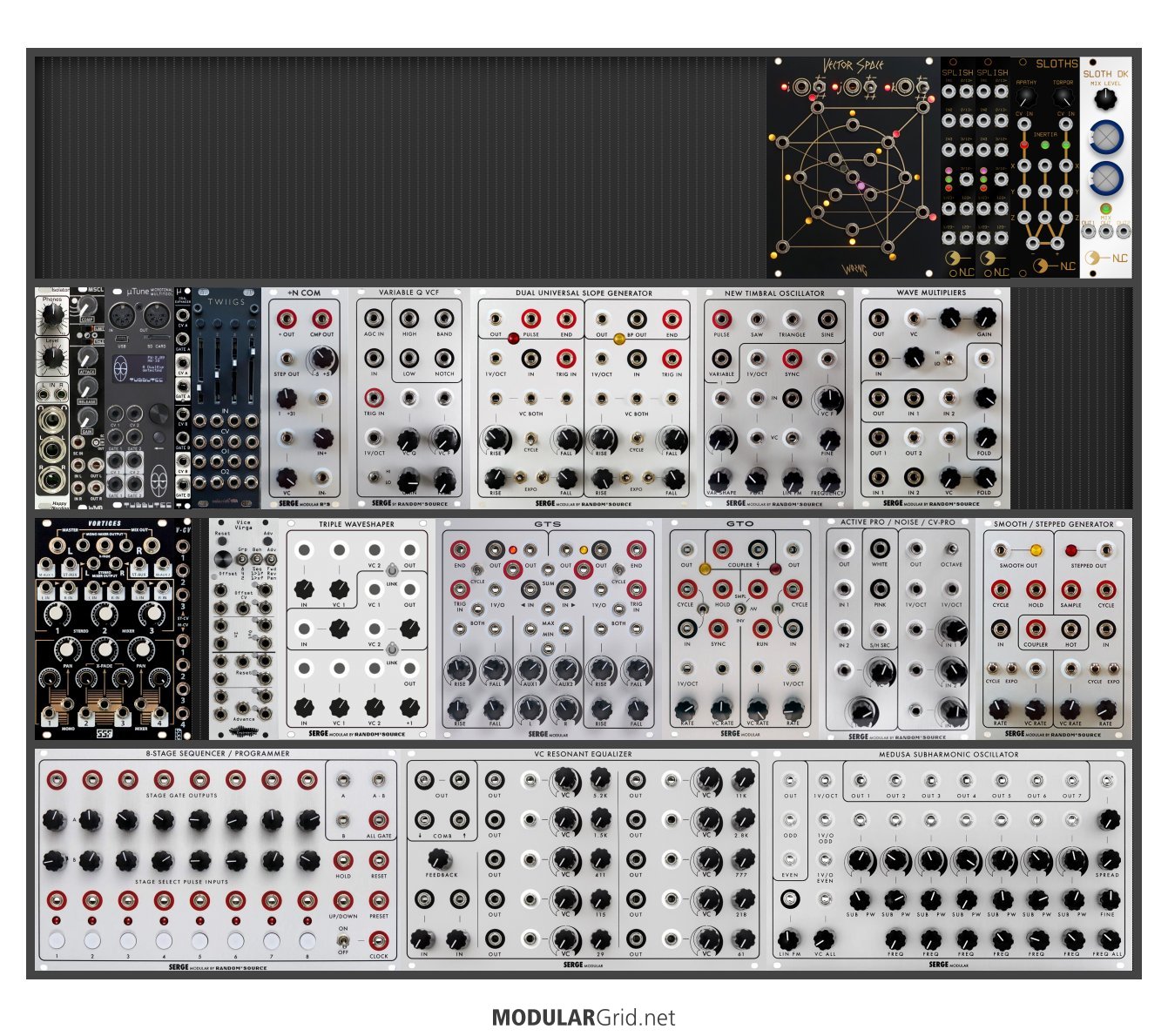Click the AUX1 knob on GTS module
Viewport: 1168px width, 1036px height.
coord(530,669)
